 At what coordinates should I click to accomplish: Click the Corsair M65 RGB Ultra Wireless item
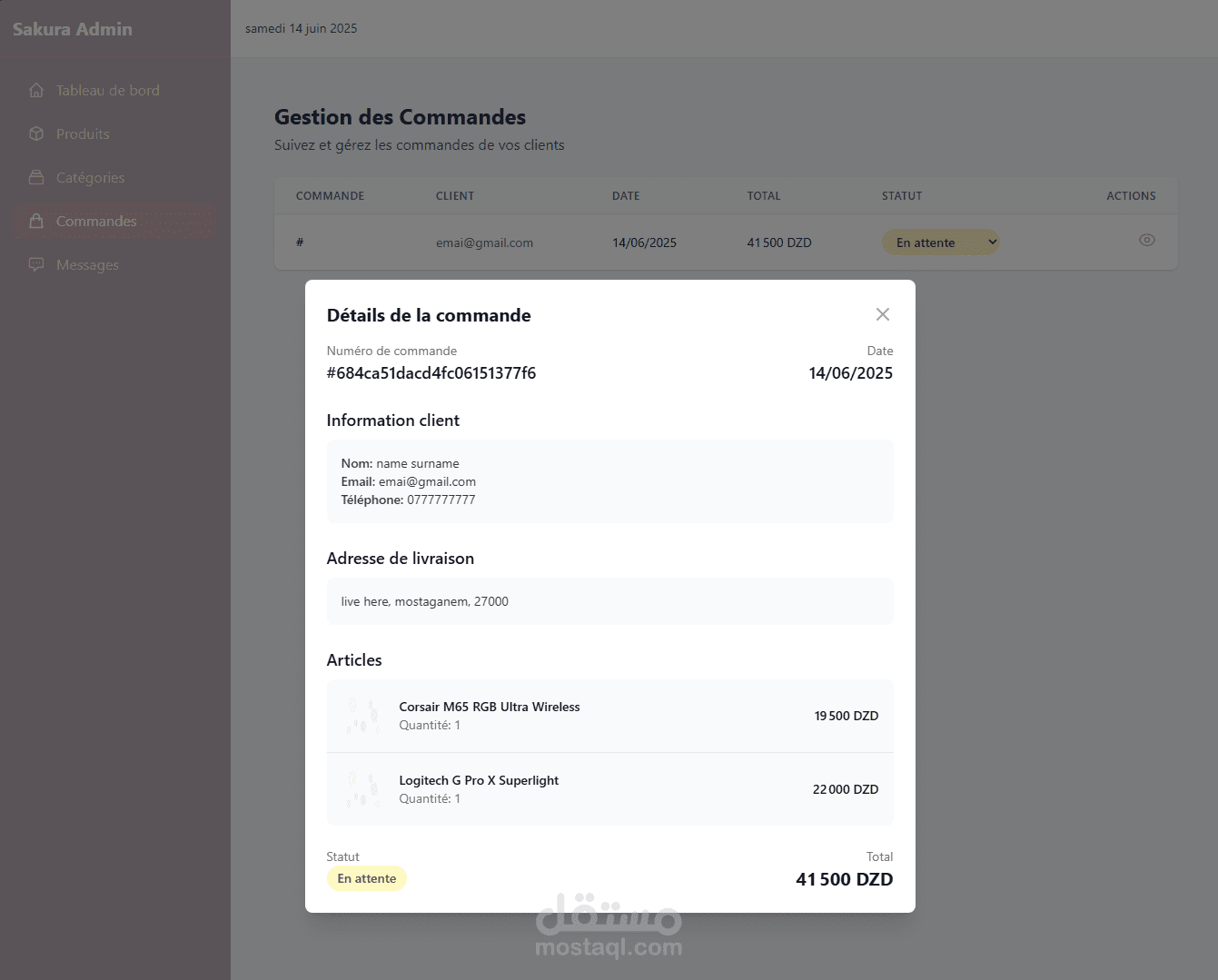click(489, 707)
